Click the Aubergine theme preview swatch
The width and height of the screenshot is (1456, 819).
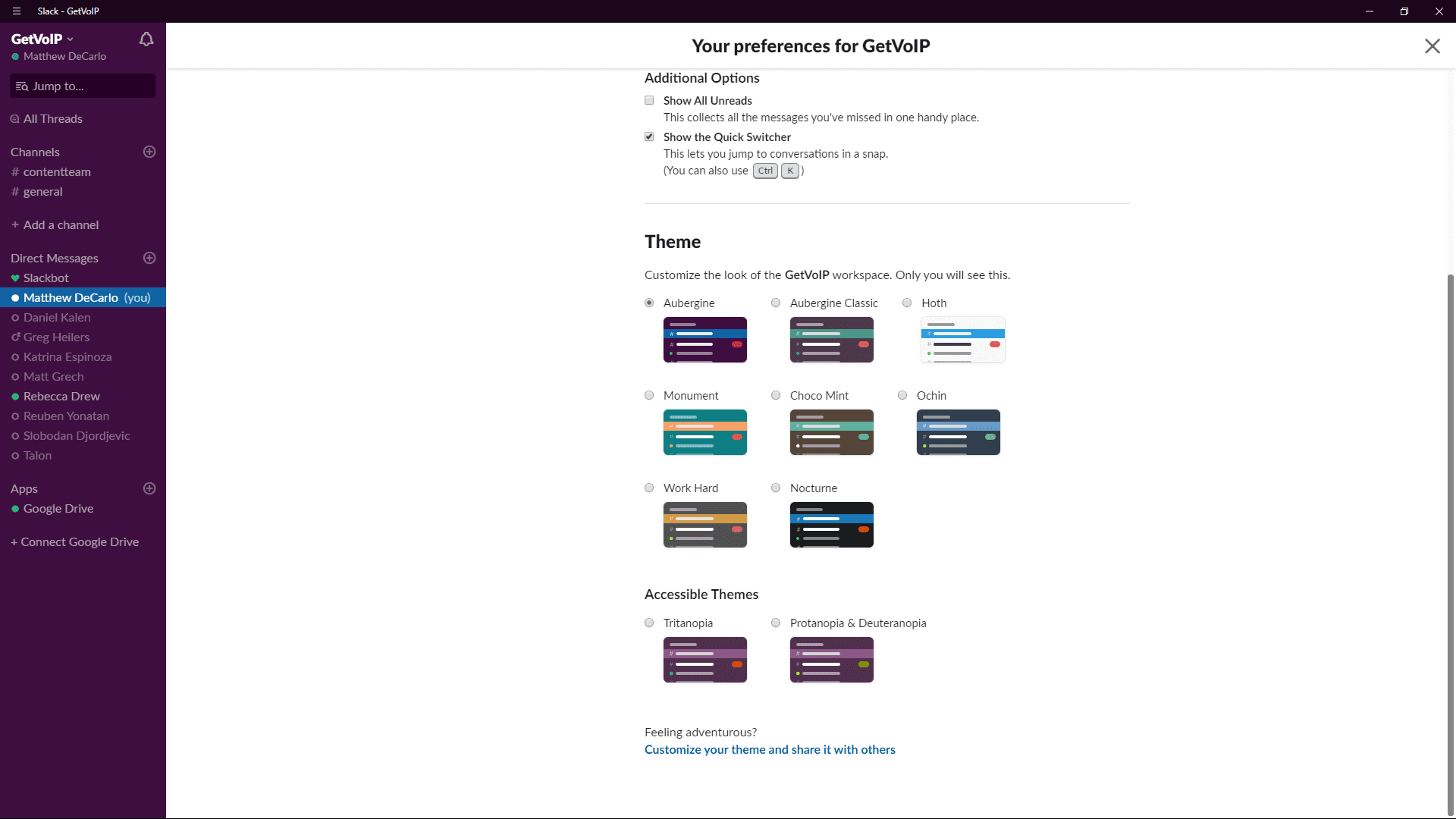[705, 340]
